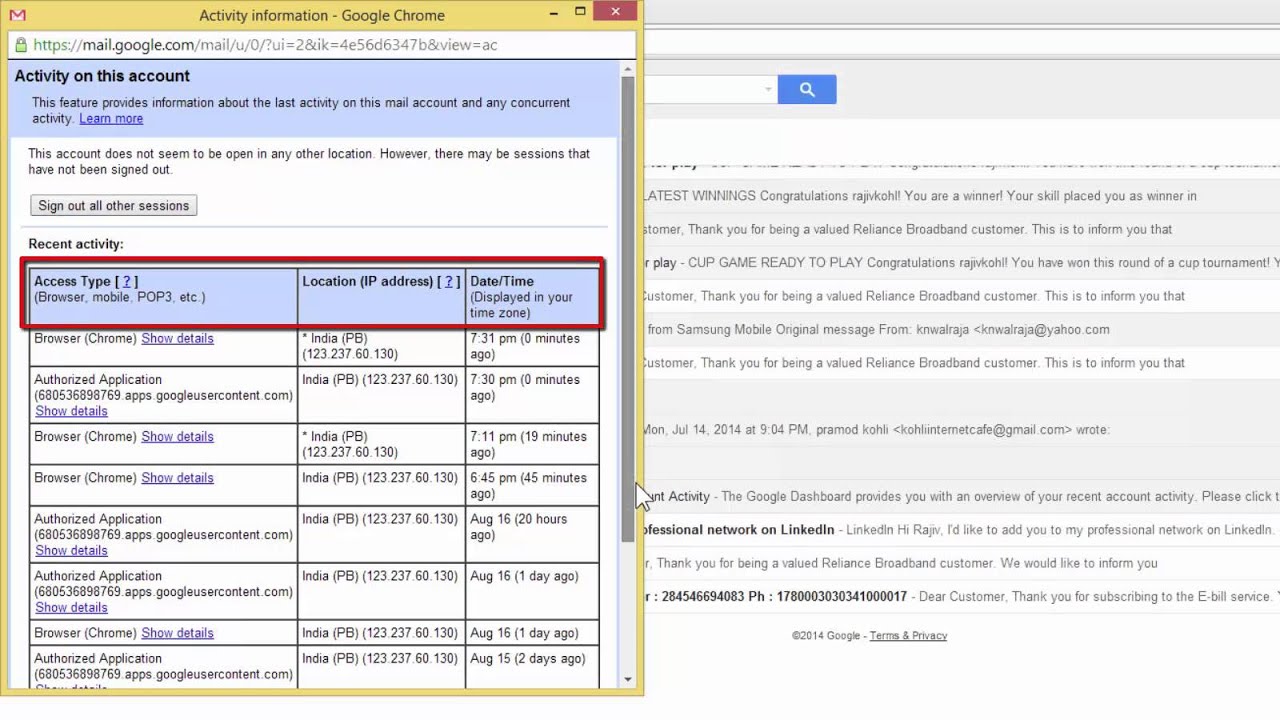Open the Learn more link
Image resolution: width=1280 pixels, height=720 pixels.
click(111, 118)
